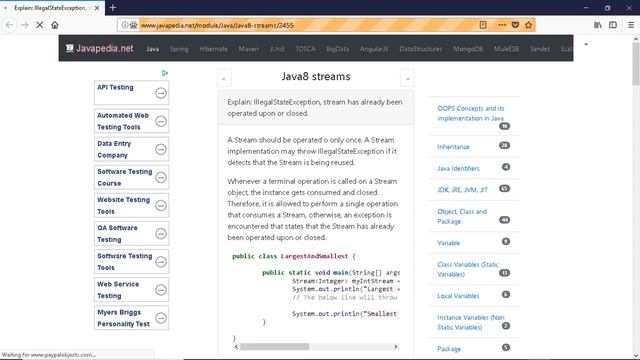Screen dimensions: 640x360
Task: Toggle reader view icon in address bar
Action: pos(483,25)
